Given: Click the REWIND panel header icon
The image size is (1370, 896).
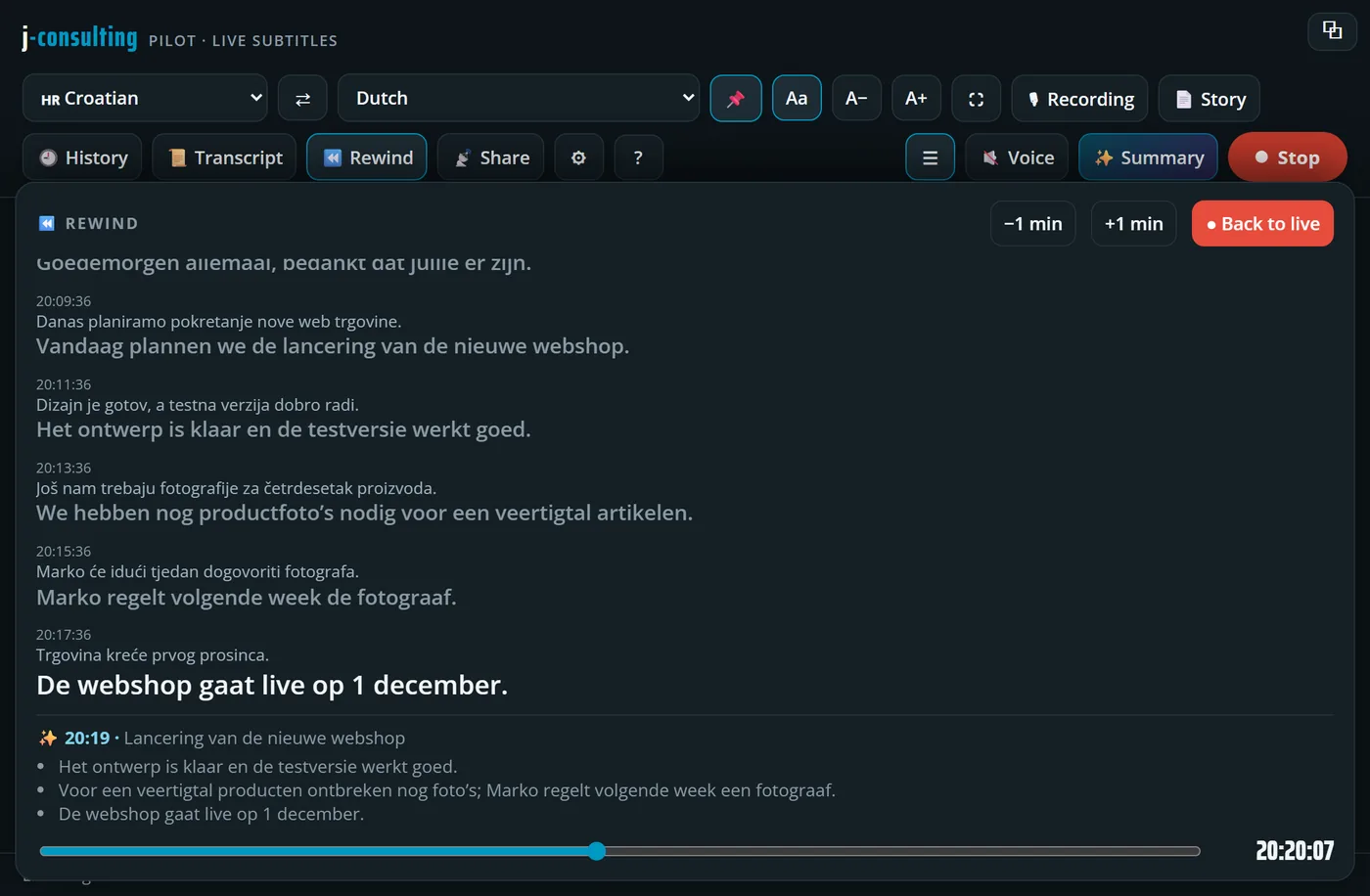Looking at the screenshot, I should coord(46,223).
